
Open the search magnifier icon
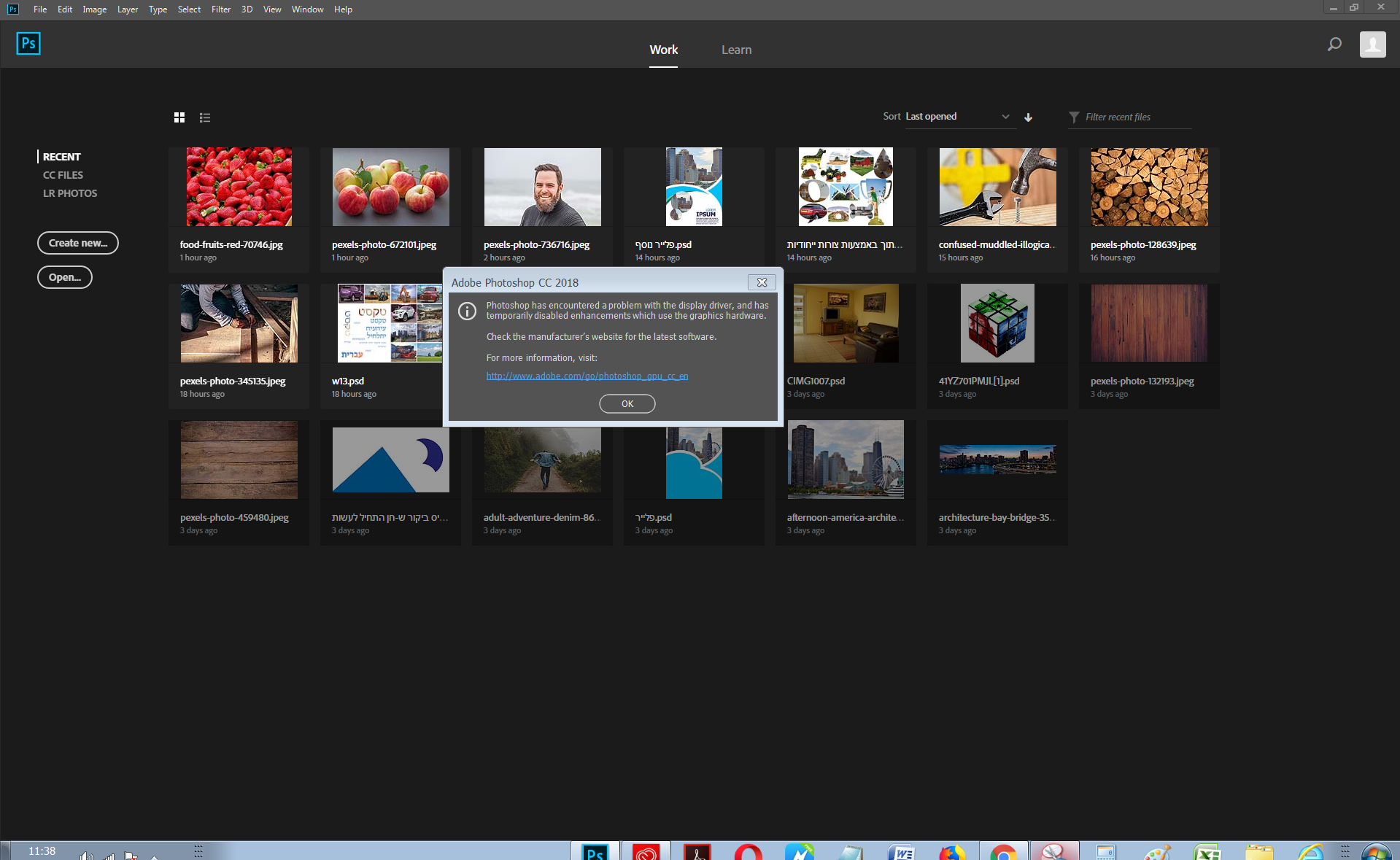[x=1334, y=44]
